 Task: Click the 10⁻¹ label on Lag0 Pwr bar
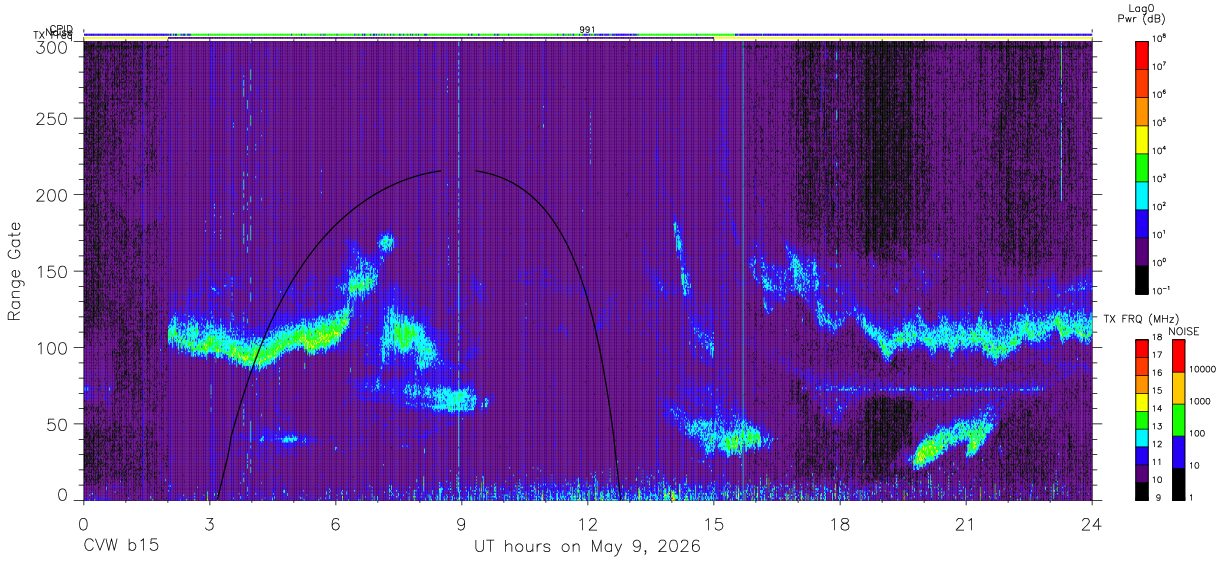(x=1163, y=290)
